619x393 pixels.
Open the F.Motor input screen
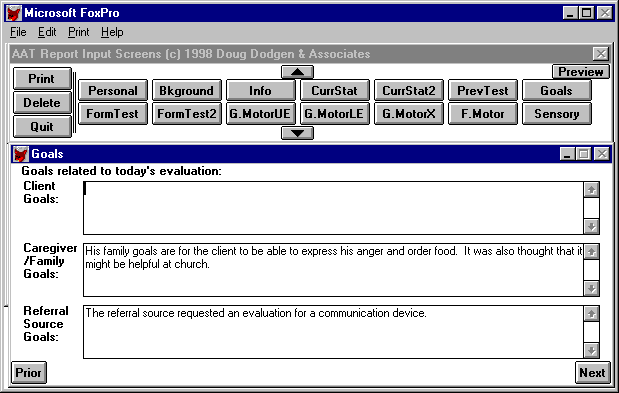(482, 114)
